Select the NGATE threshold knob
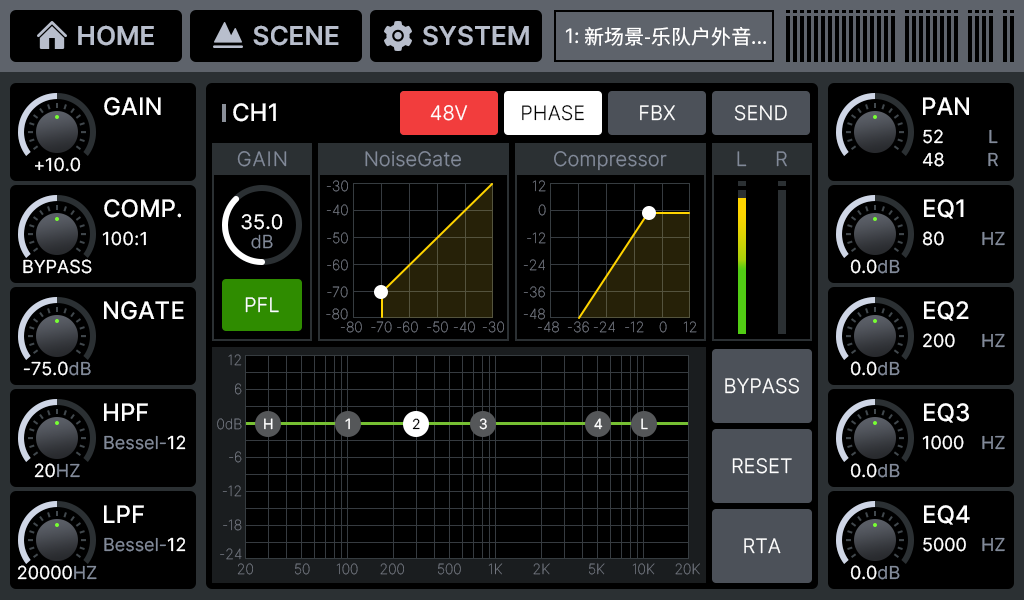This screenshot has width=1024, height=600. click(55, 332)
